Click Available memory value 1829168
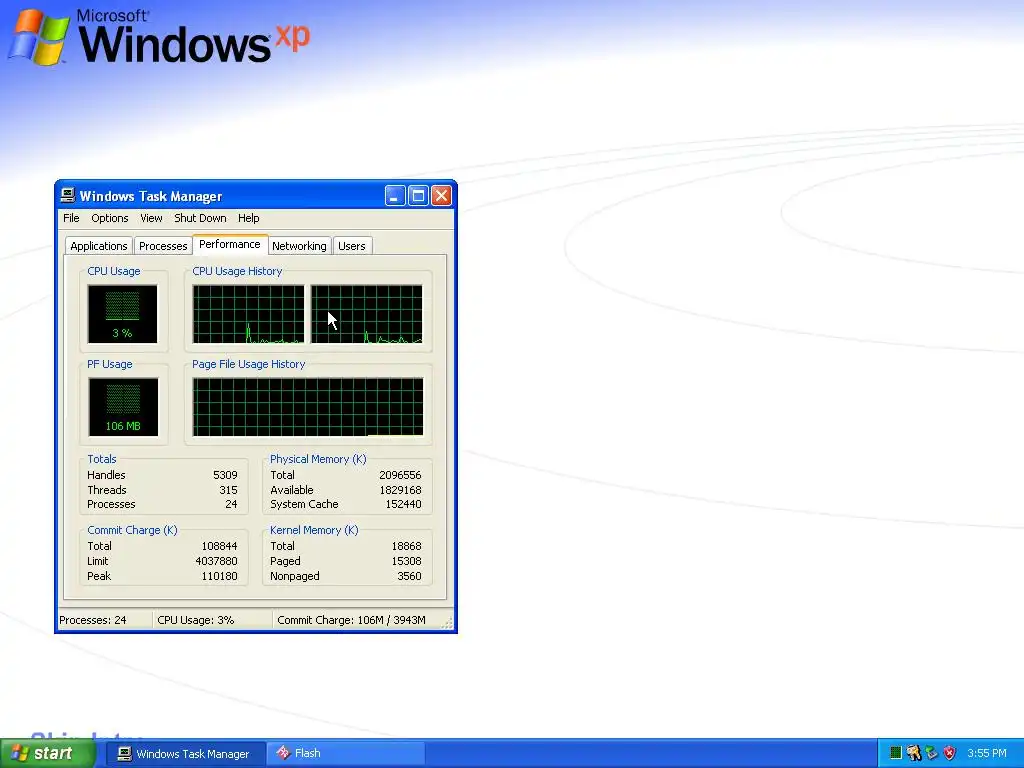This screenshot has height=768, width=1024. point(400,490)
